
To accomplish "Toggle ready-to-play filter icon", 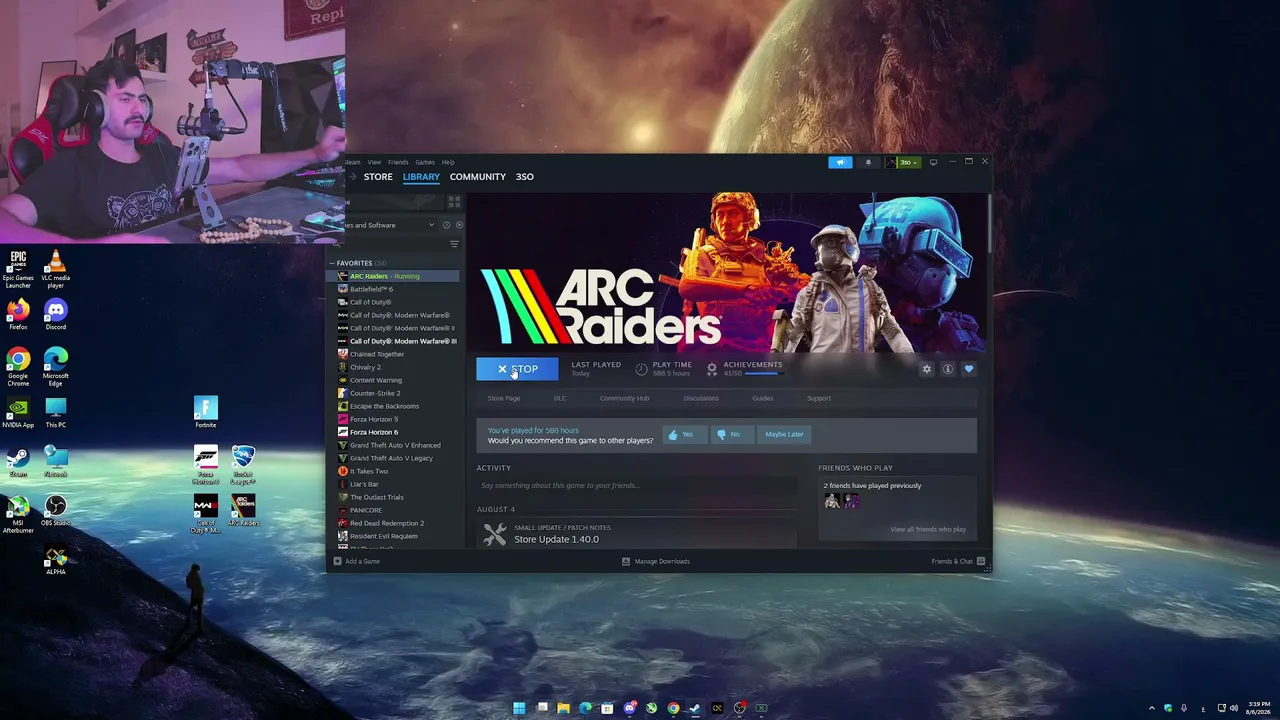I will click(459, 225).
